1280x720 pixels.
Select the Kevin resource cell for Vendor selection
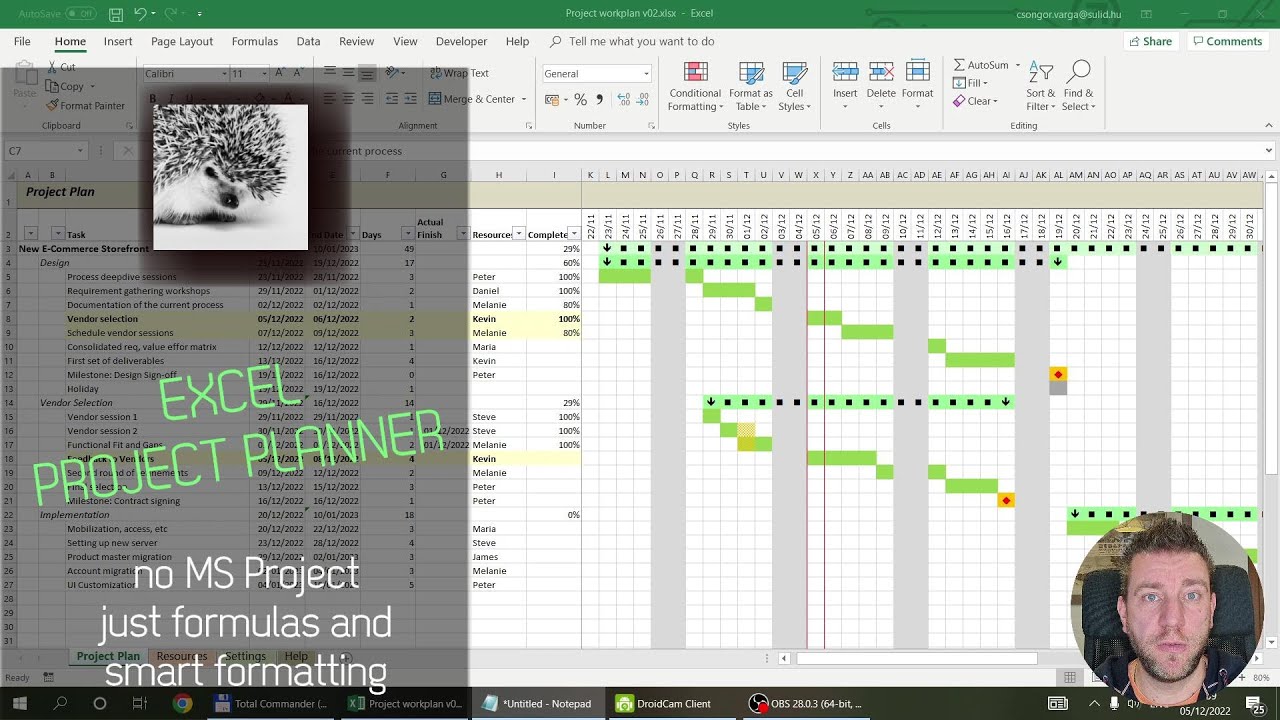pyautogui.click(x=498, y=319)
